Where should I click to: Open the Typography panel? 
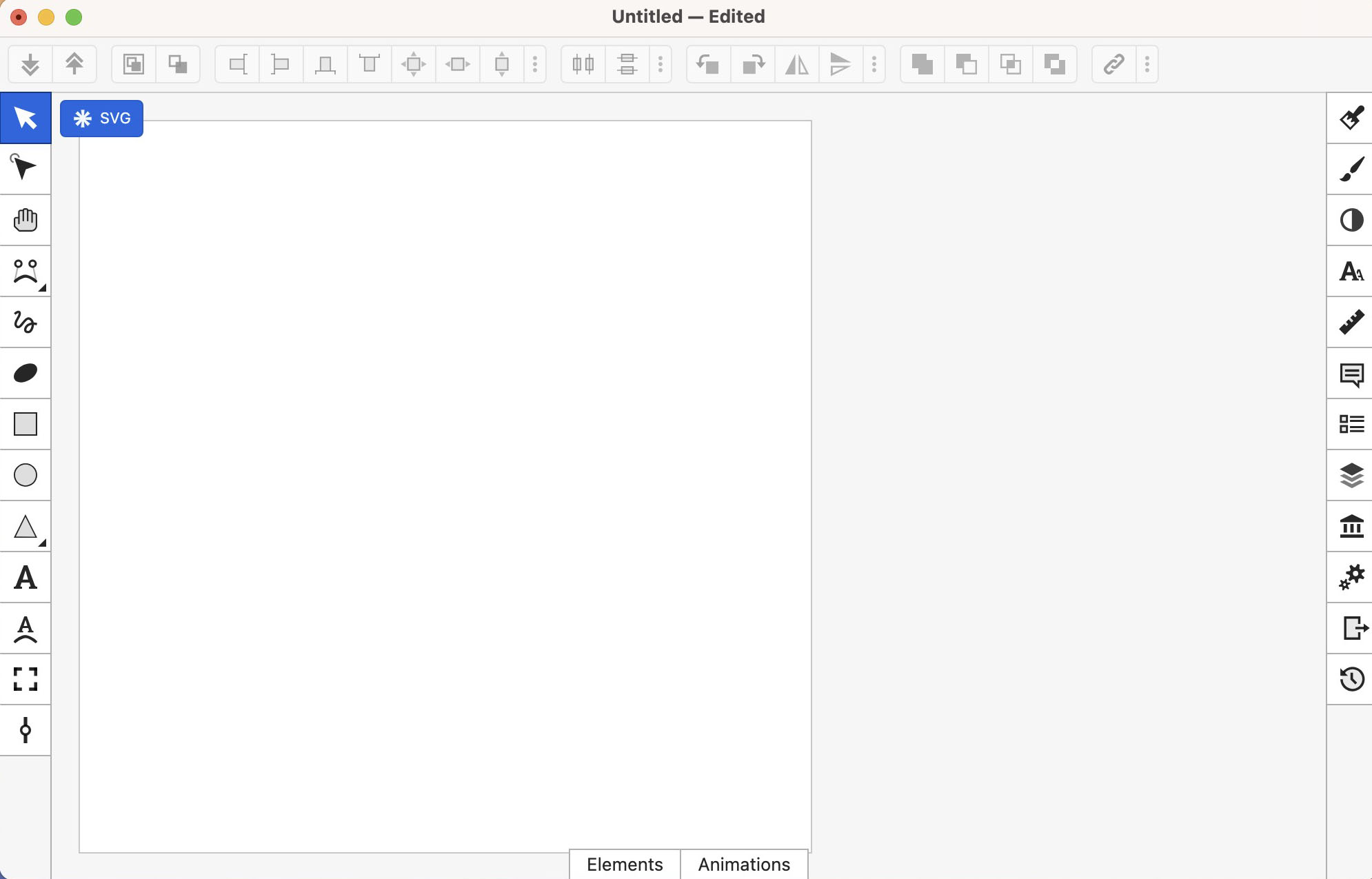pyautogui.click(x=1351, y=271)
